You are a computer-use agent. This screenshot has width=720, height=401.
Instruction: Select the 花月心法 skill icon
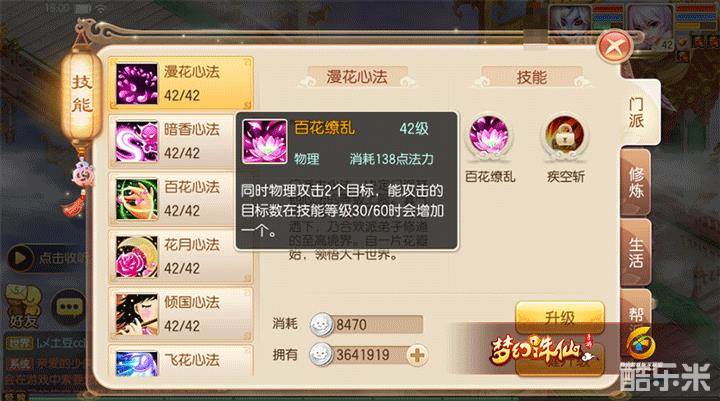pos(136,257)
